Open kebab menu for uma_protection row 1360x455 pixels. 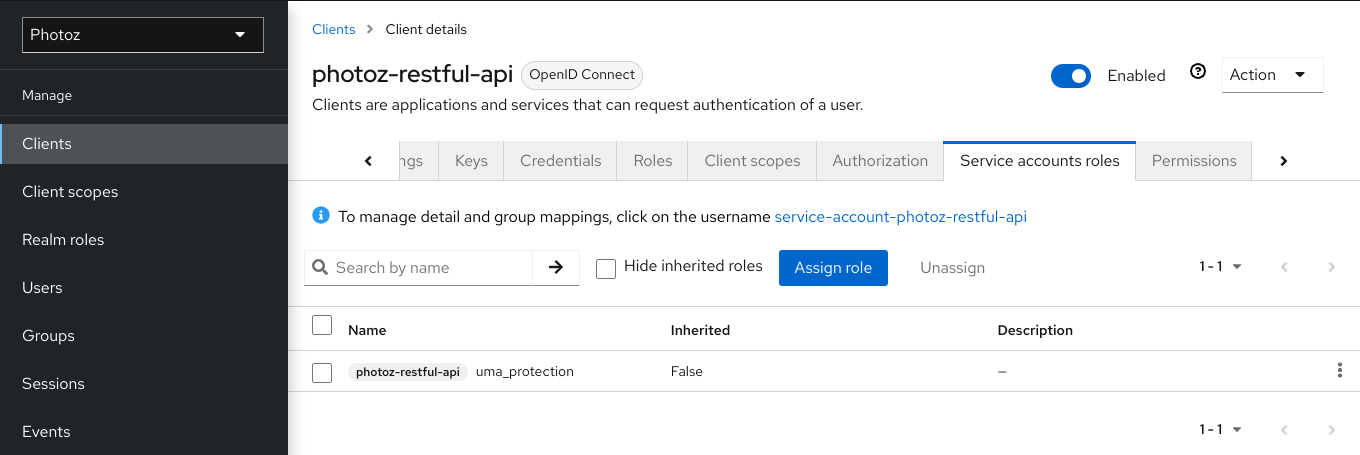pyautogui.click(x=1339, y=371)
